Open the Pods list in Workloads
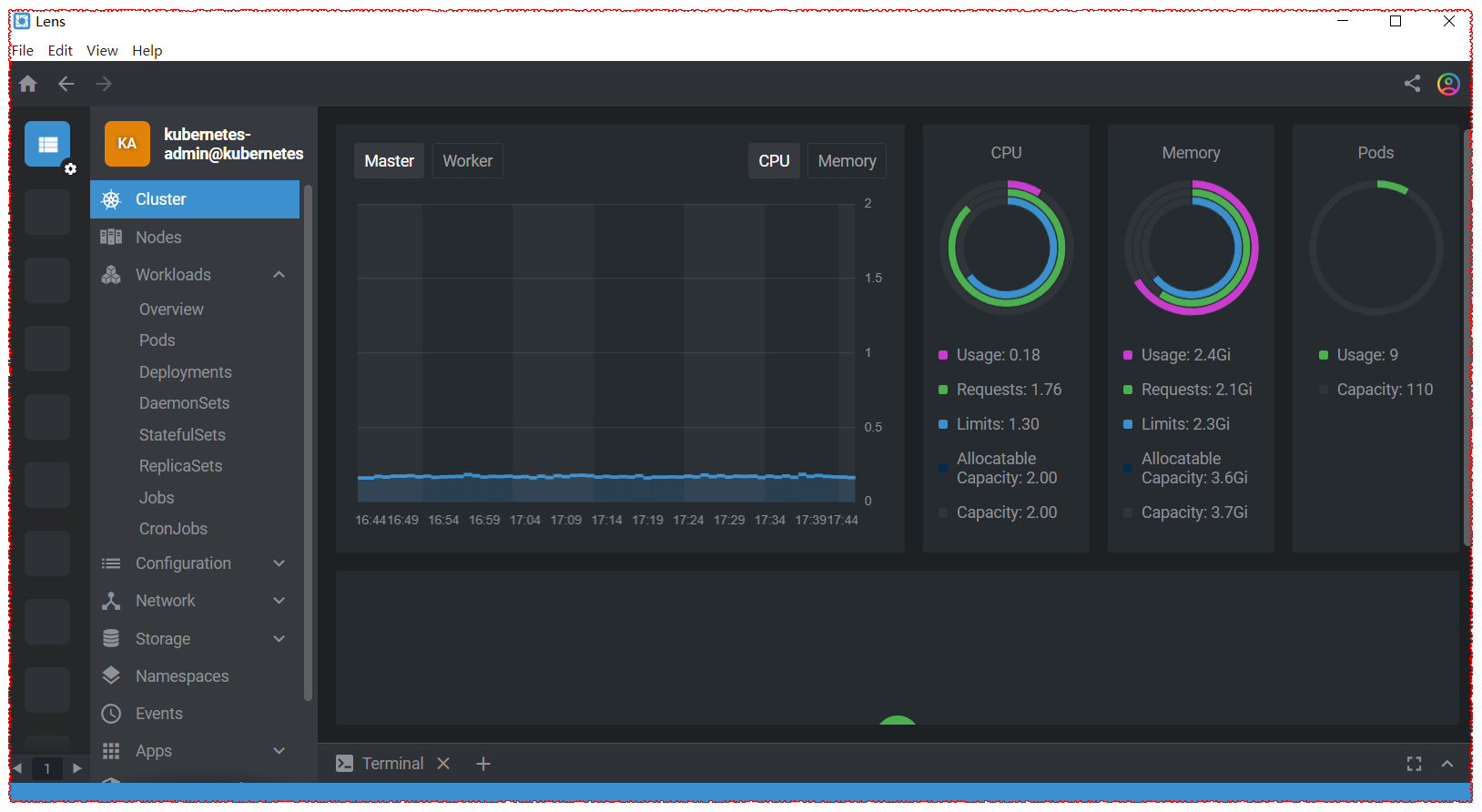Viewport: 1482px width, 812px height. point(157,340)
